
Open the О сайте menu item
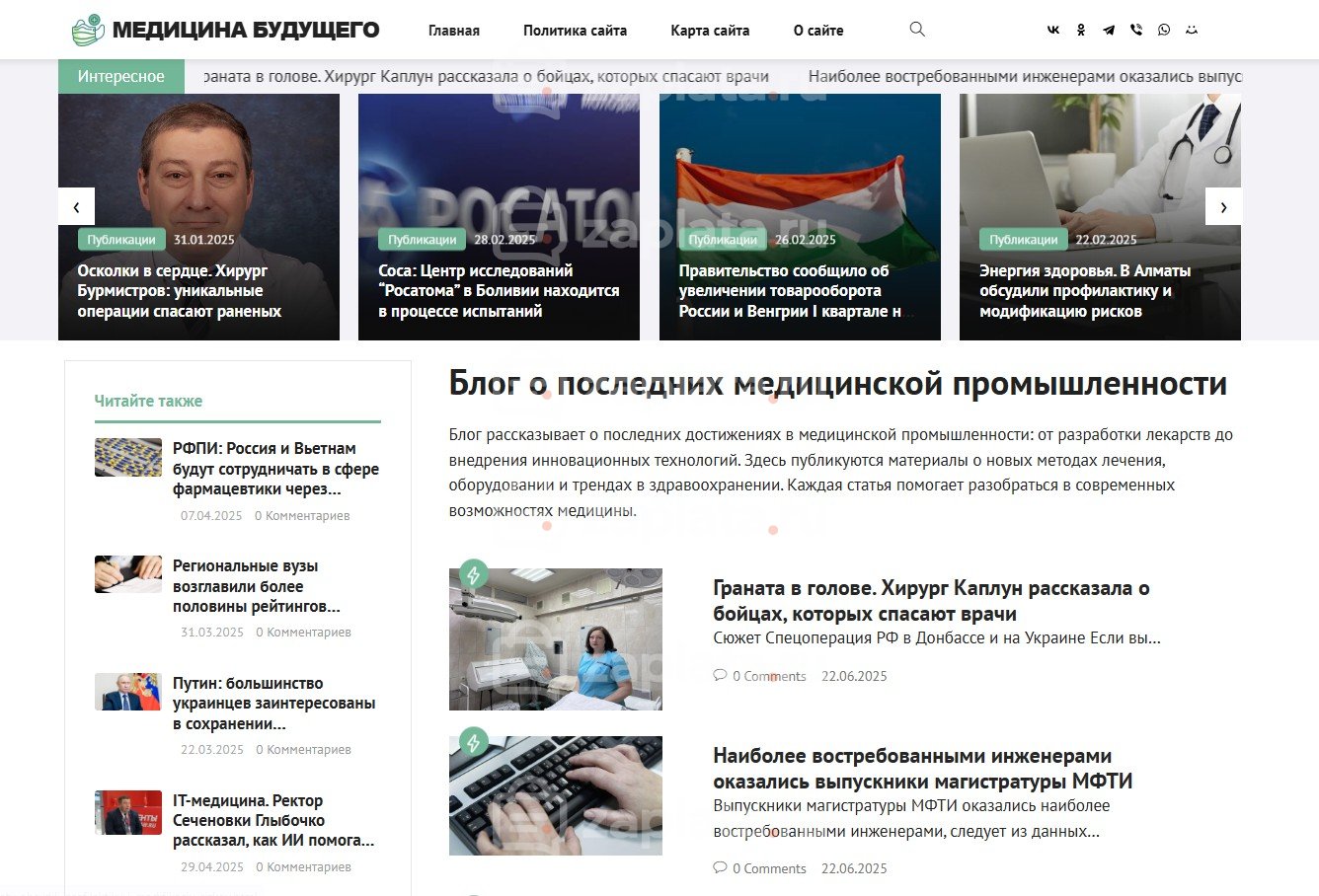coord(818,31)
